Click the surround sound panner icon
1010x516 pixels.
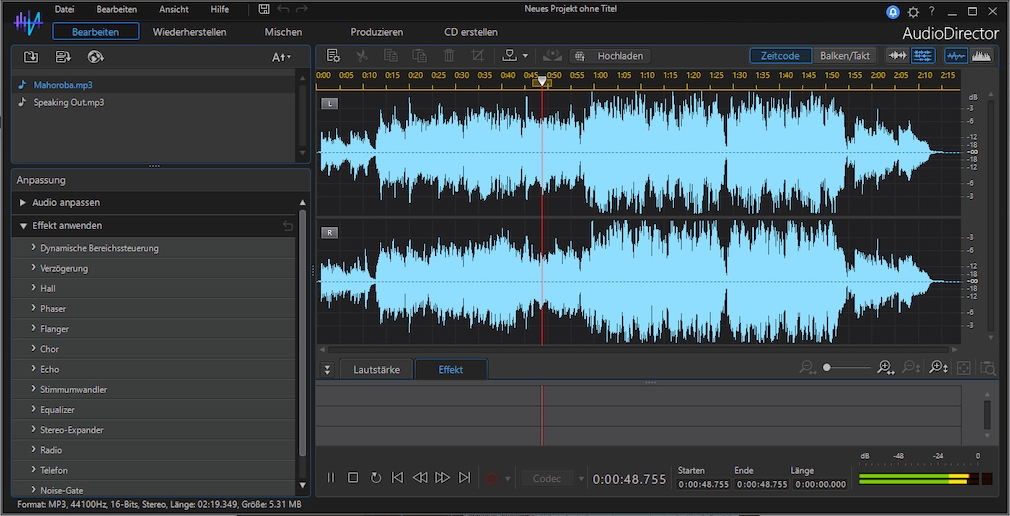point(552,55)
